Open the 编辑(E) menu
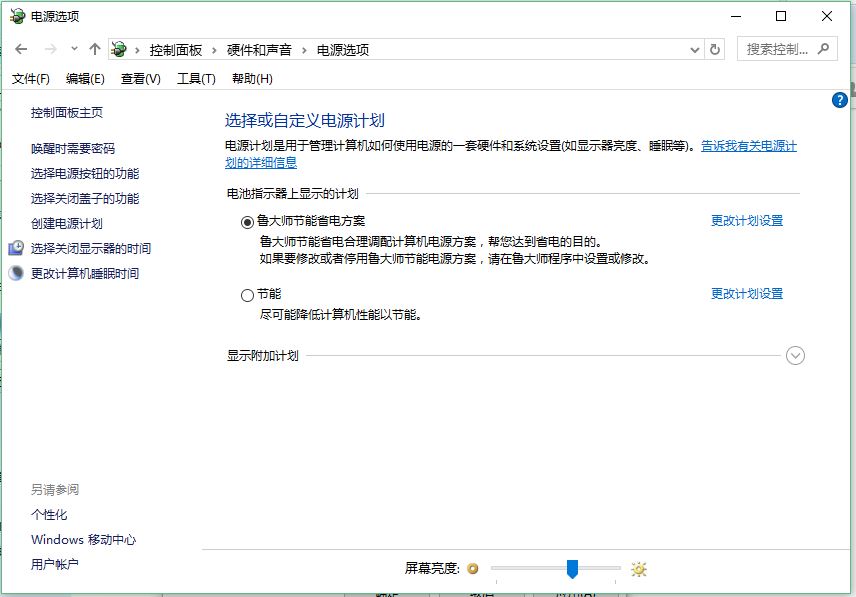The height and width of the screenshot is (597, 856). (85, 79)
